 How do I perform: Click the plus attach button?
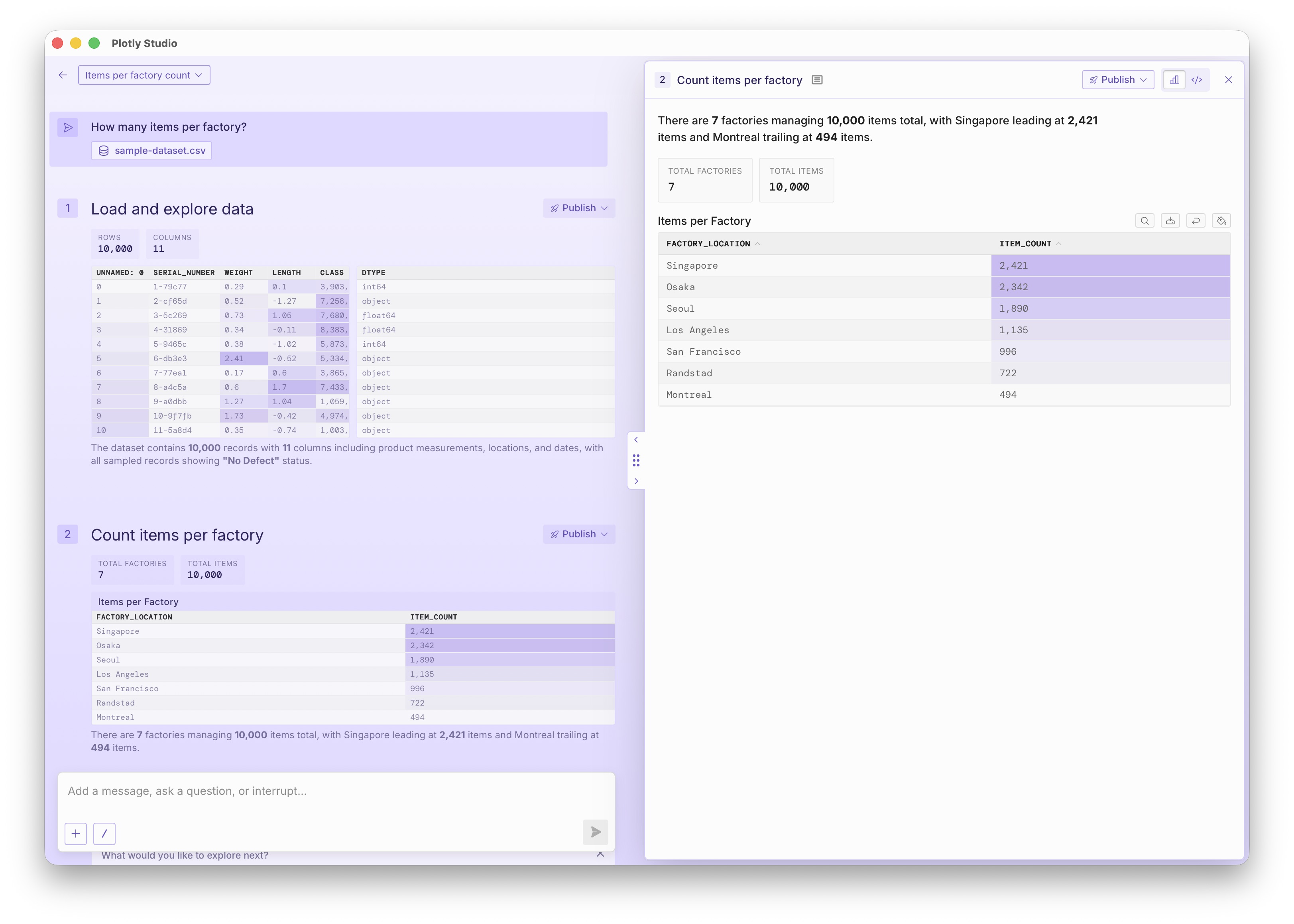76,834
